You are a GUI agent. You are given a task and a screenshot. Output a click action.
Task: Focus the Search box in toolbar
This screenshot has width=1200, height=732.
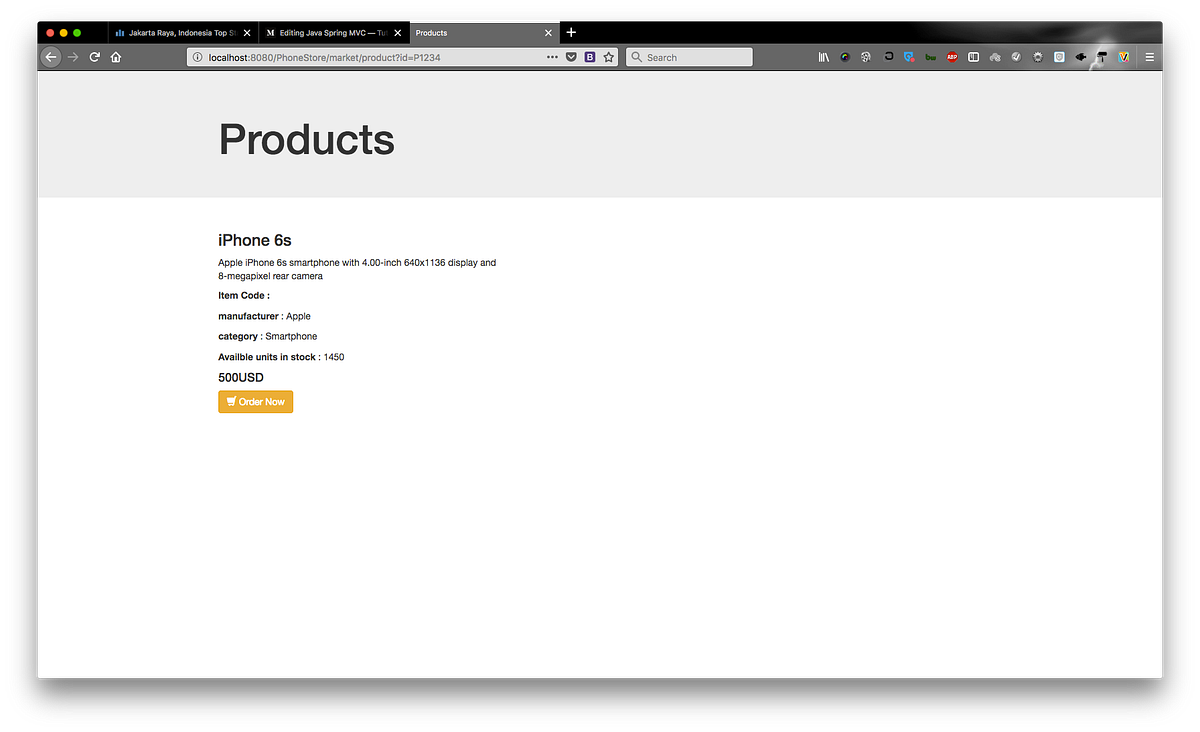click(689, 57)
